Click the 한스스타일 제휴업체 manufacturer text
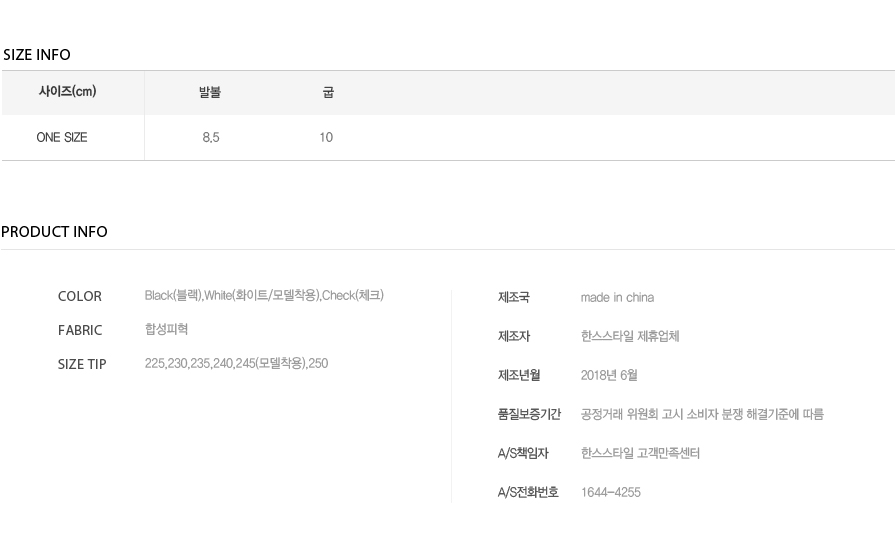The image size is (895, 550). point(630,336)
